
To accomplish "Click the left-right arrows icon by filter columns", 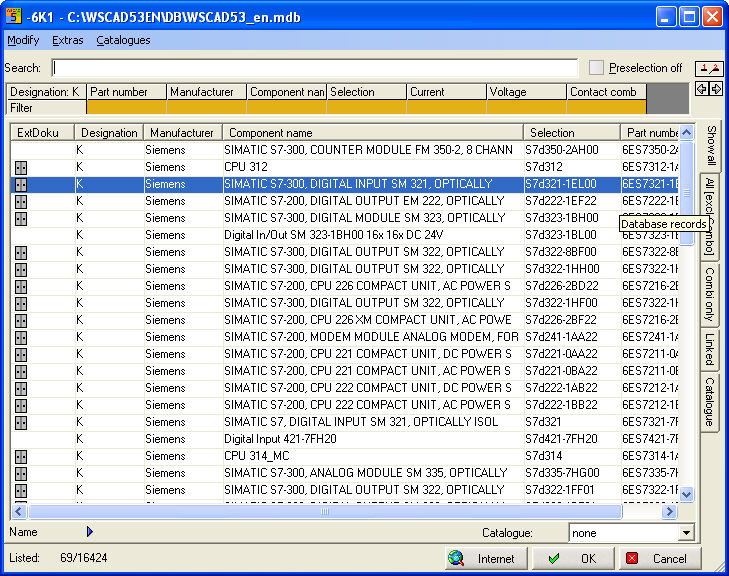I will [709, 89].
